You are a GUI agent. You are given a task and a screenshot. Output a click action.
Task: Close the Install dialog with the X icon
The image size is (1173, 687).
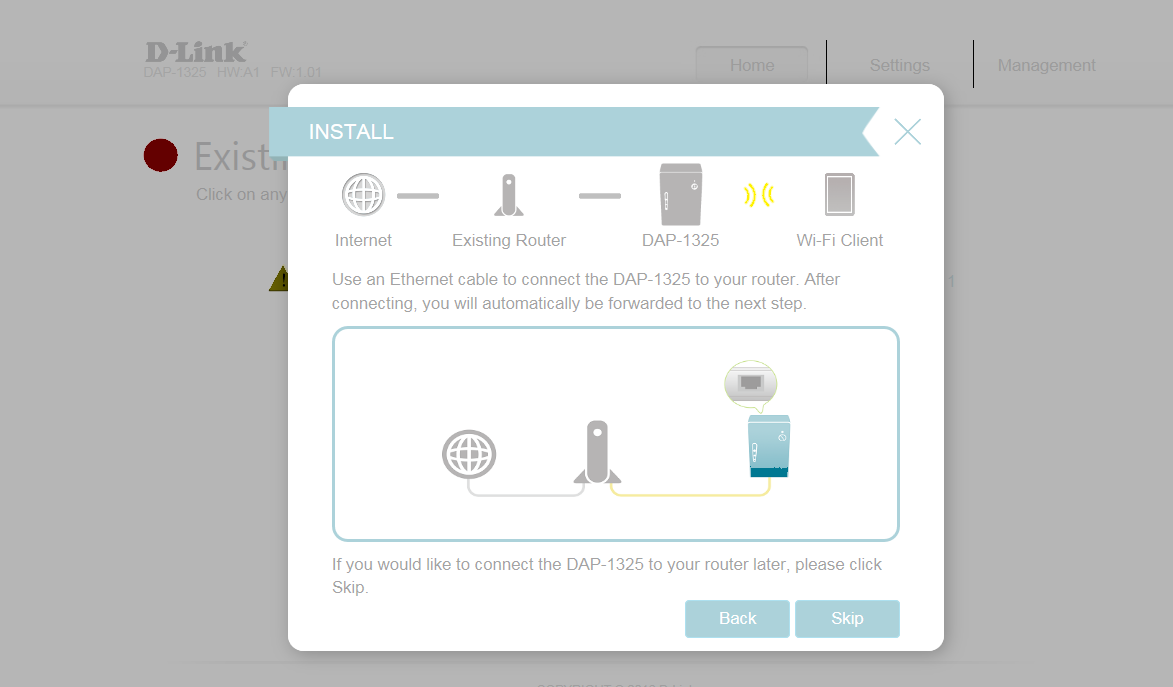pos(907,132)
